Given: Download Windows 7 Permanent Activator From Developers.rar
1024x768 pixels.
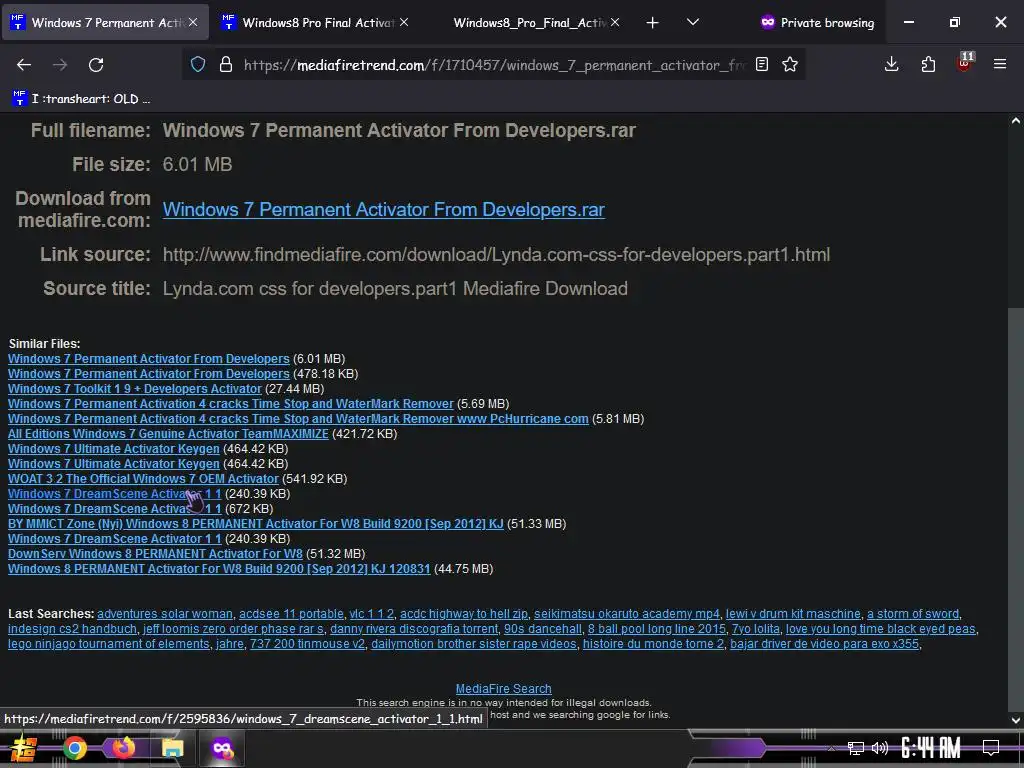Looking at the screenshot, I should pyautogui.click(x=383, y=210).
